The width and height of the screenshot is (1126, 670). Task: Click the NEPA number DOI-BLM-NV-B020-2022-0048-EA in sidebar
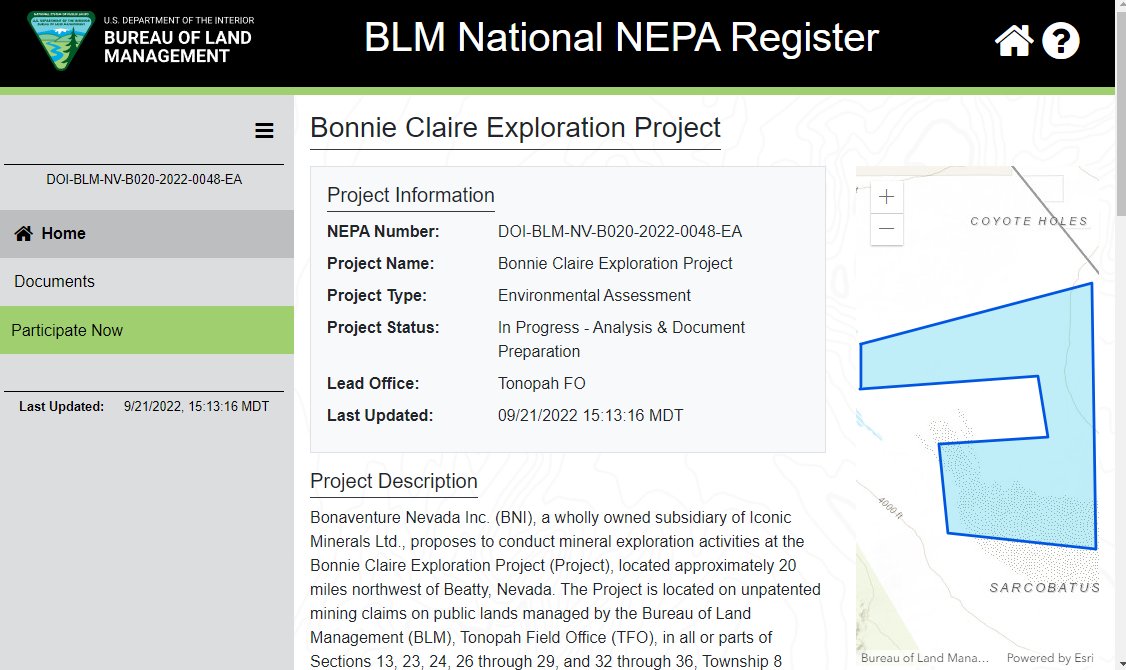tap(143, 180)
